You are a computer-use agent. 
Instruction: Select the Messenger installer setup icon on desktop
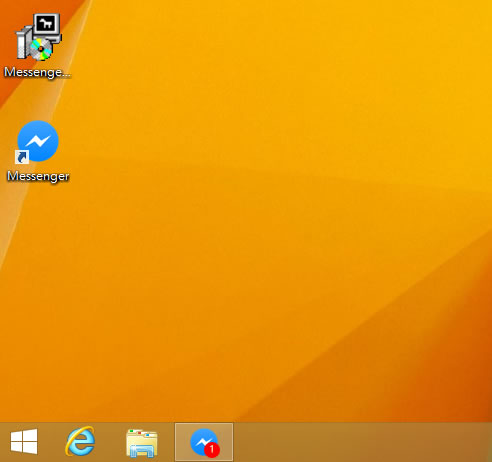click(38, 37)
